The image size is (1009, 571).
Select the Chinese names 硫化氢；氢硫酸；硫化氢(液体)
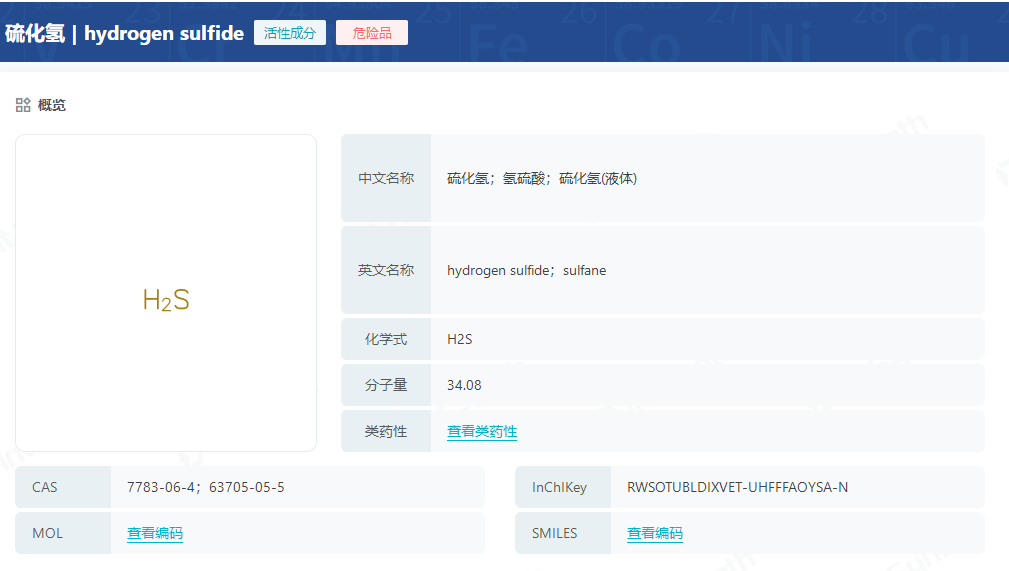(x=542, y=178)
